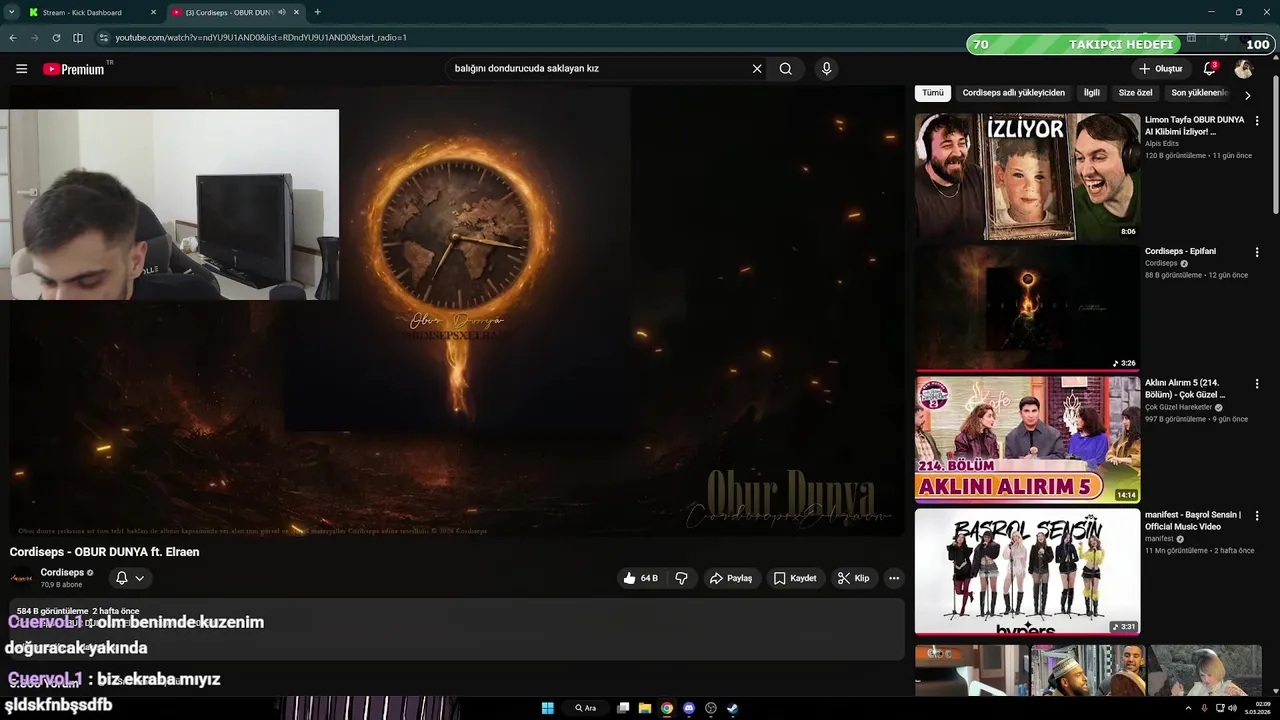Expand notification options chevron next to bell
This screenshot has height=720, width=1280.
click(x=140, y=578)
